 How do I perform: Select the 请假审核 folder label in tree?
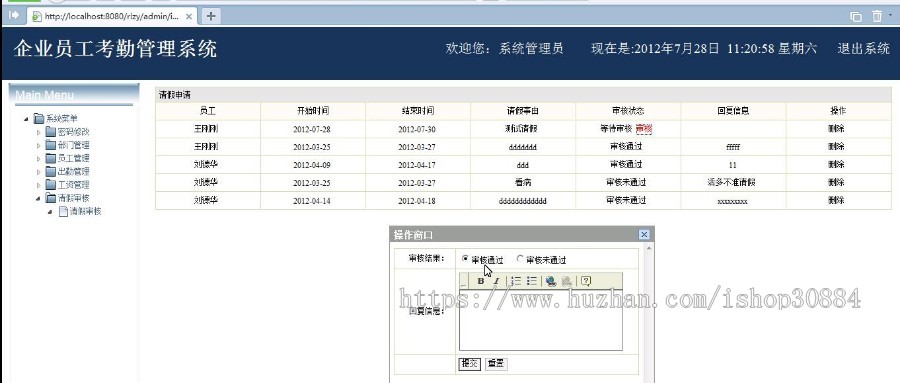click(73, 198)
